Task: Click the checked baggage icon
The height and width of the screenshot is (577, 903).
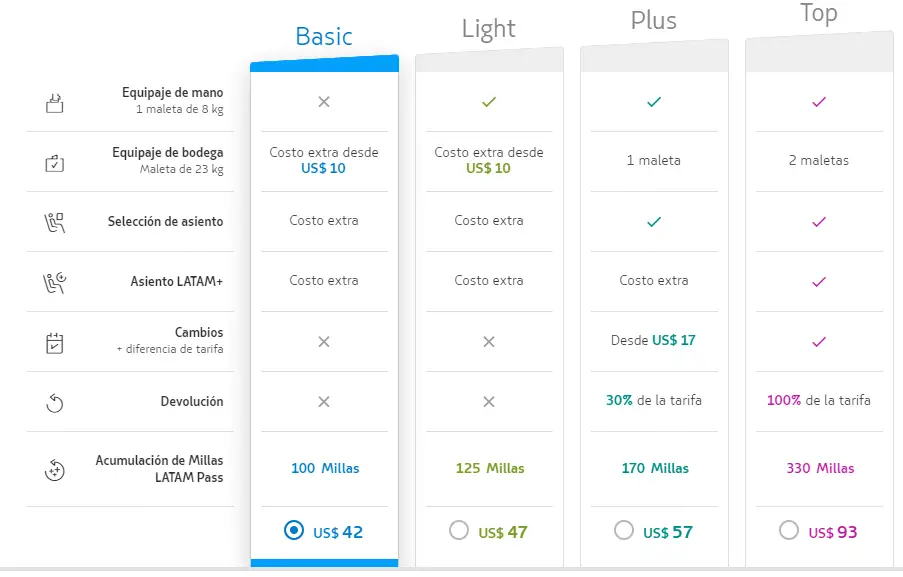Action: pyautogui.click(x=55, y=164)
